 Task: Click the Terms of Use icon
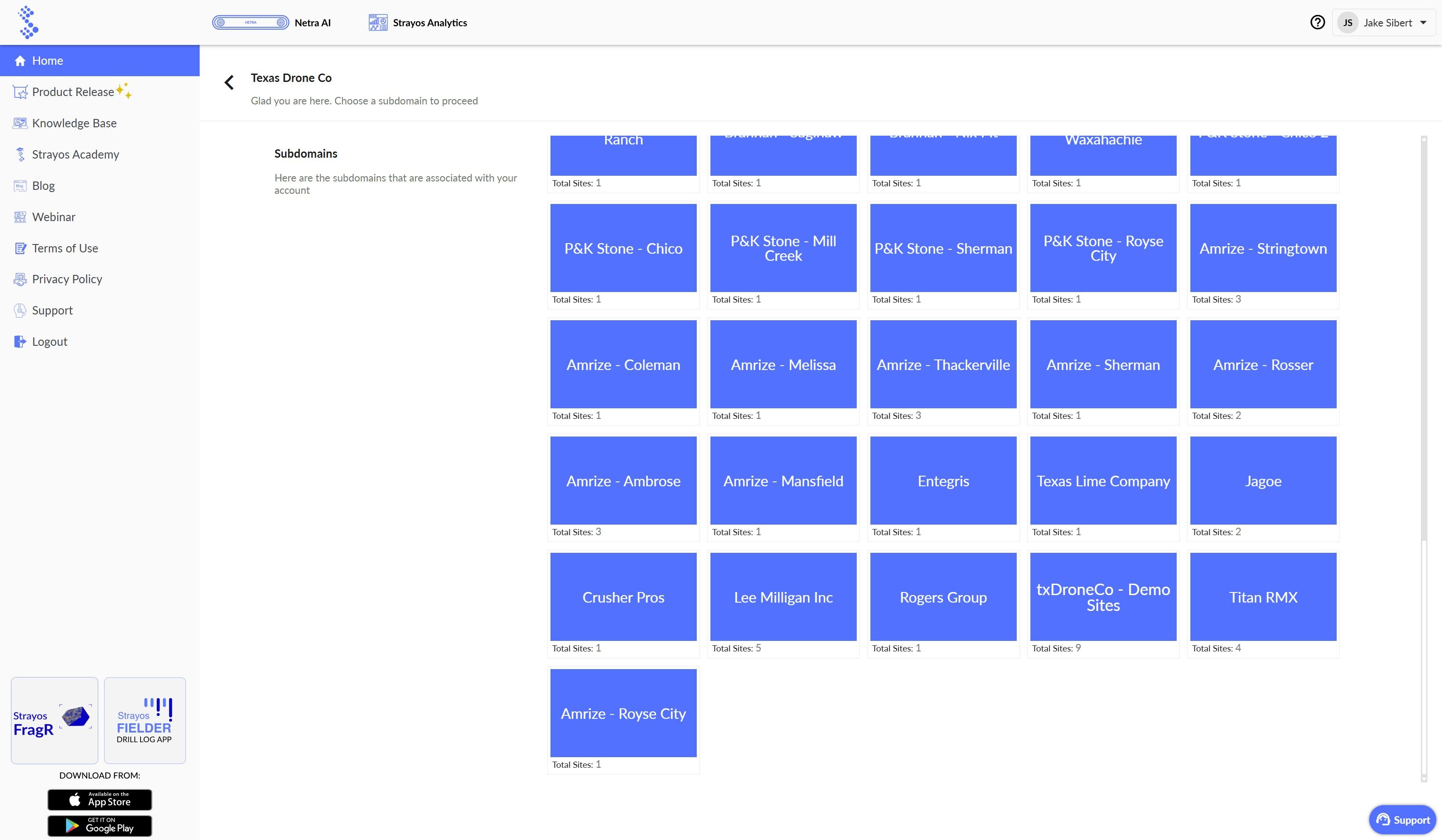point(20,248)
